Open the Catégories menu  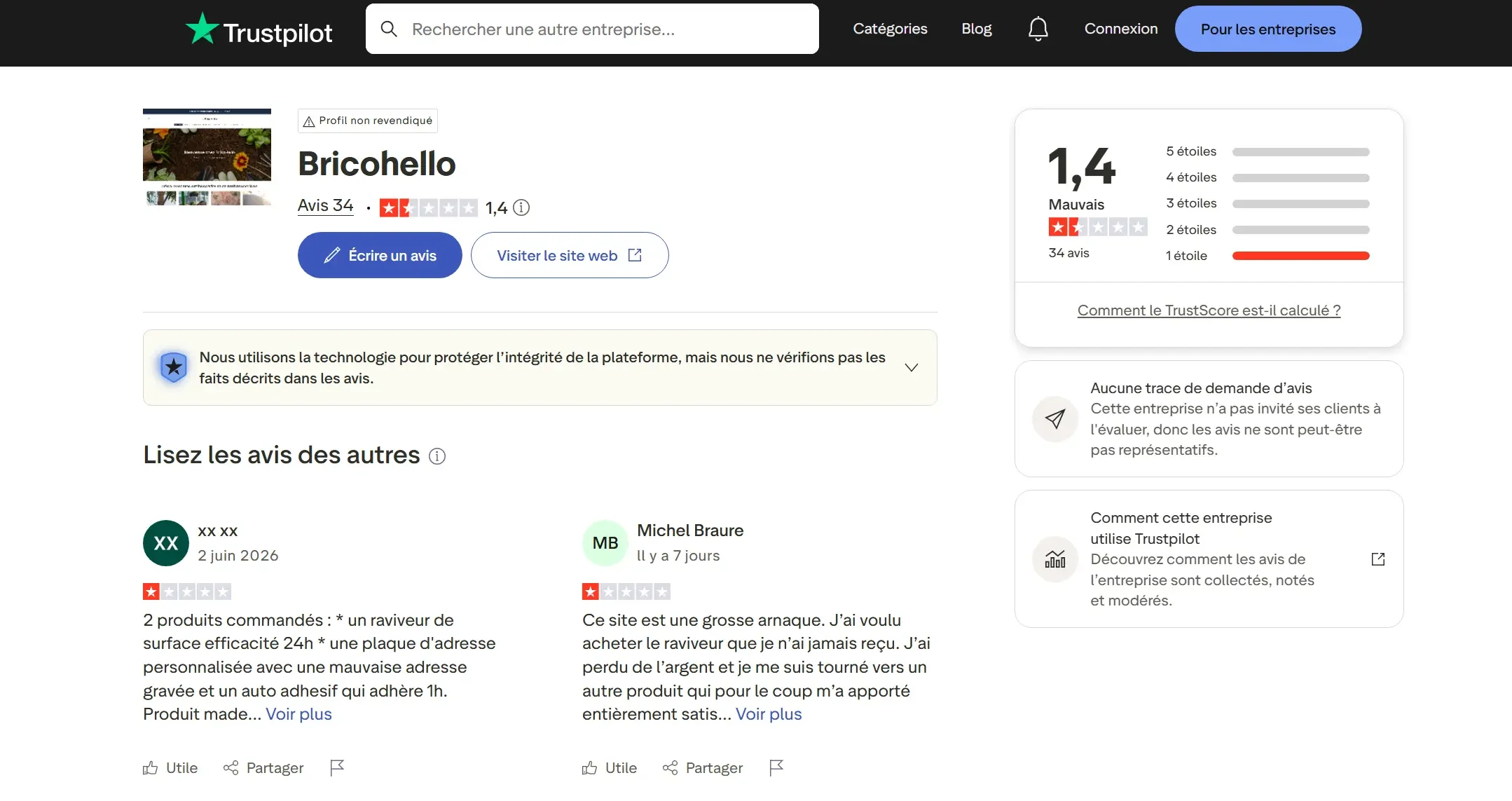(x=890, y=29)
